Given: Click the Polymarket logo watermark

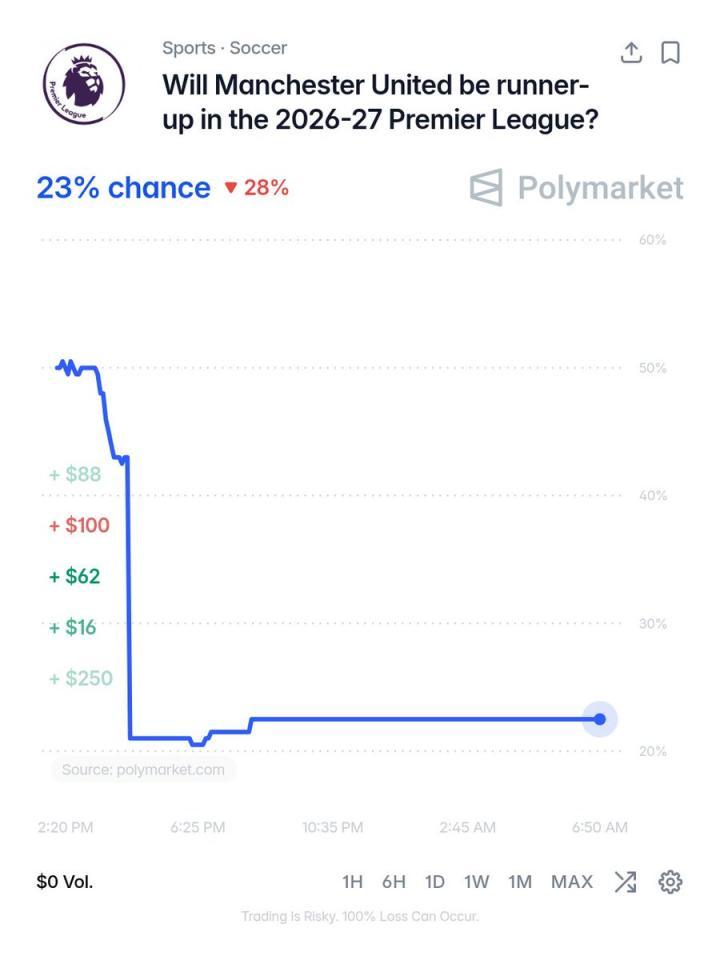Looking at the screenshot, I should click(x=576, y=187).
